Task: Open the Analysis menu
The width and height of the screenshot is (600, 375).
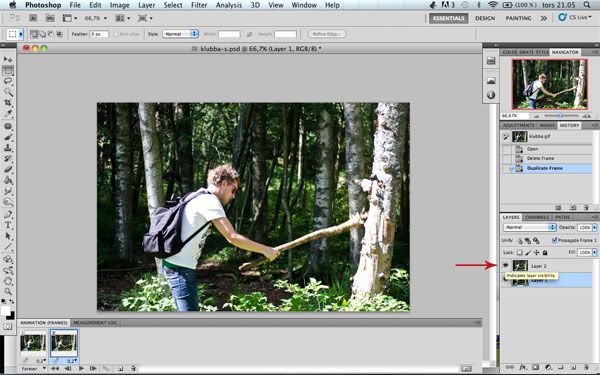Action: click(x=229, y=5)
